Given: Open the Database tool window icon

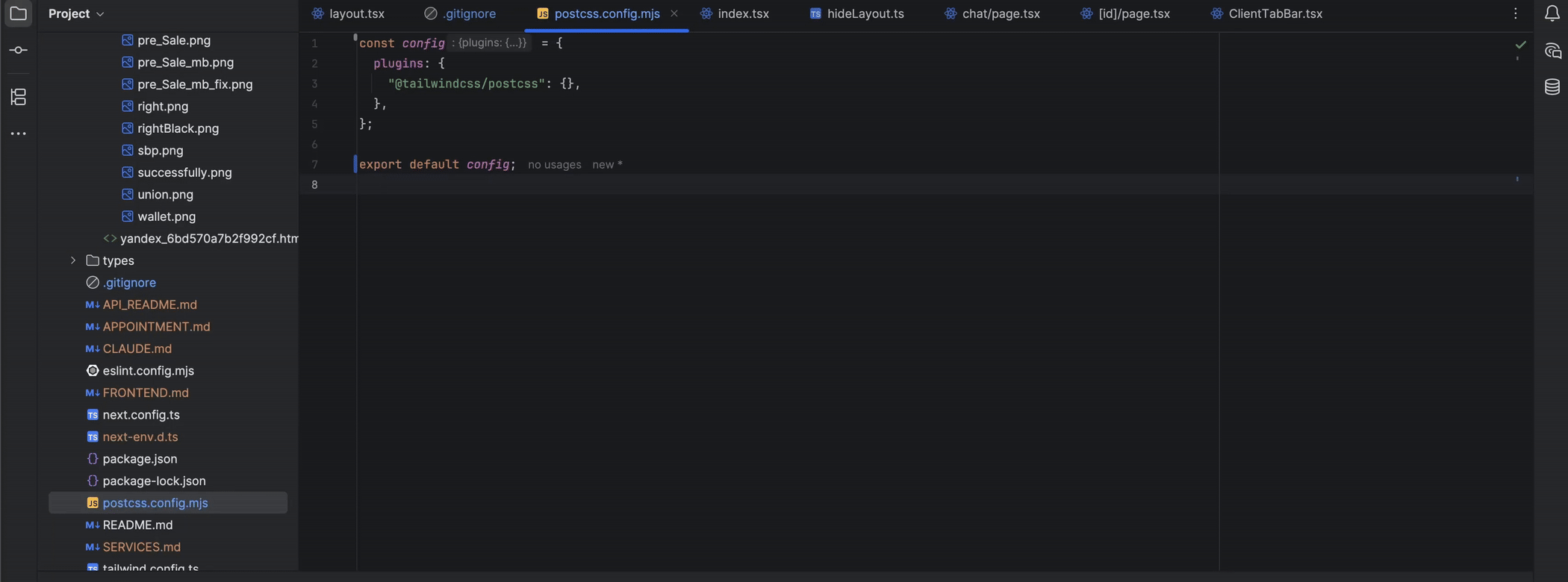Looking at the screenshot, I should (x=1552, y=87).
